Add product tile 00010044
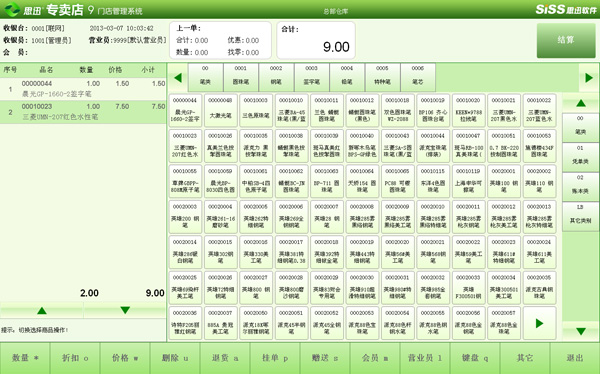The image size is (600, 374). 433,146
